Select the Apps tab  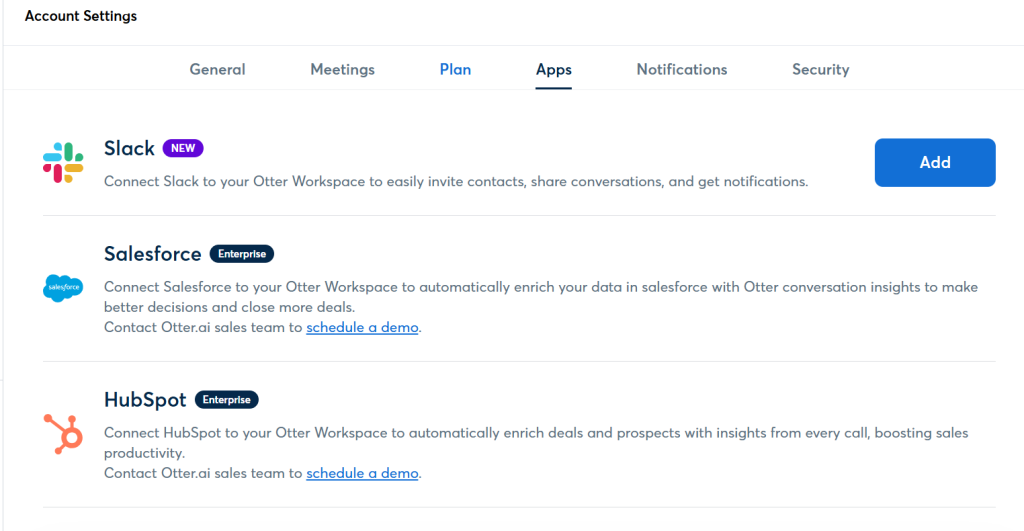[553, 69]
